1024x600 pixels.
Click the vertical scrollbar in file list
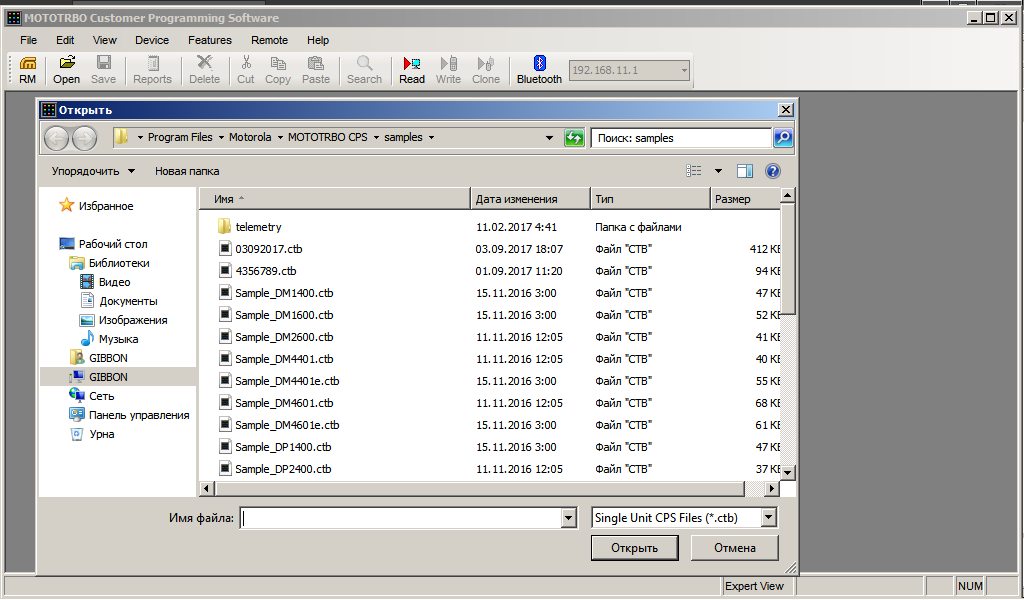point(788,259)
